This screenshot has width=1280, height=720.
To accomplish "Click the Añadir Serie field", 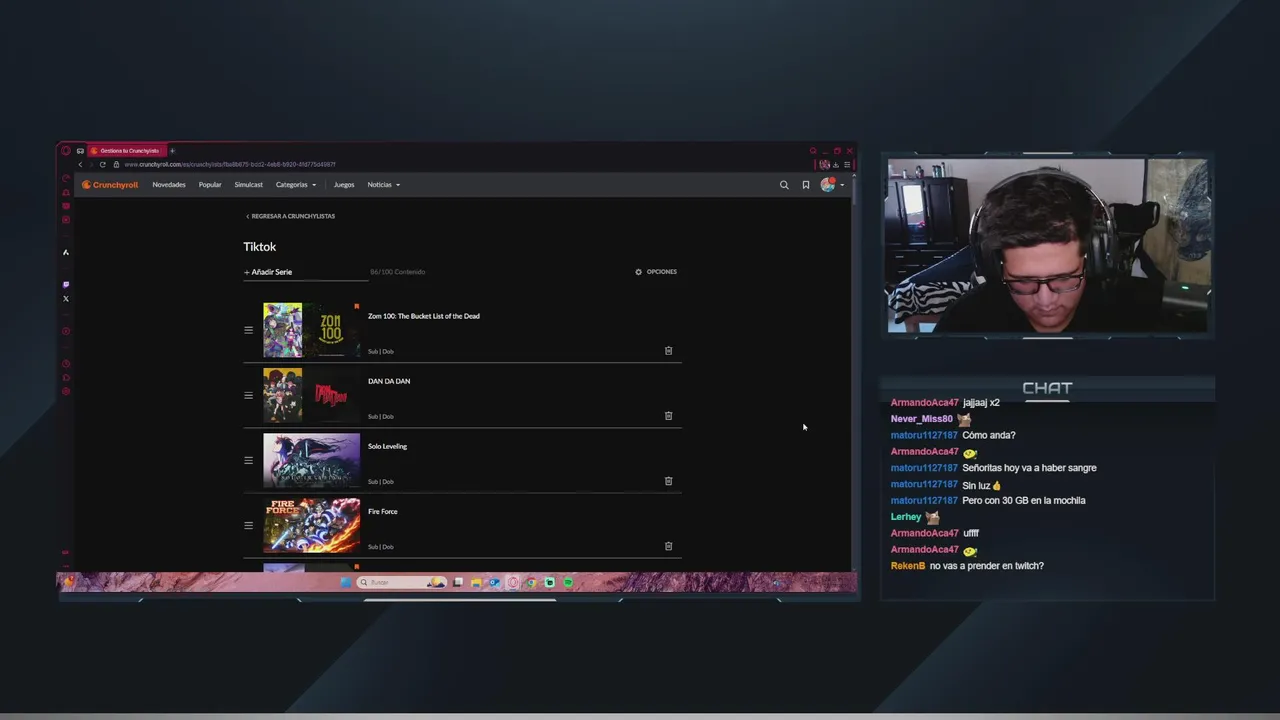I will pyautogui.click(x=305, y=272).
